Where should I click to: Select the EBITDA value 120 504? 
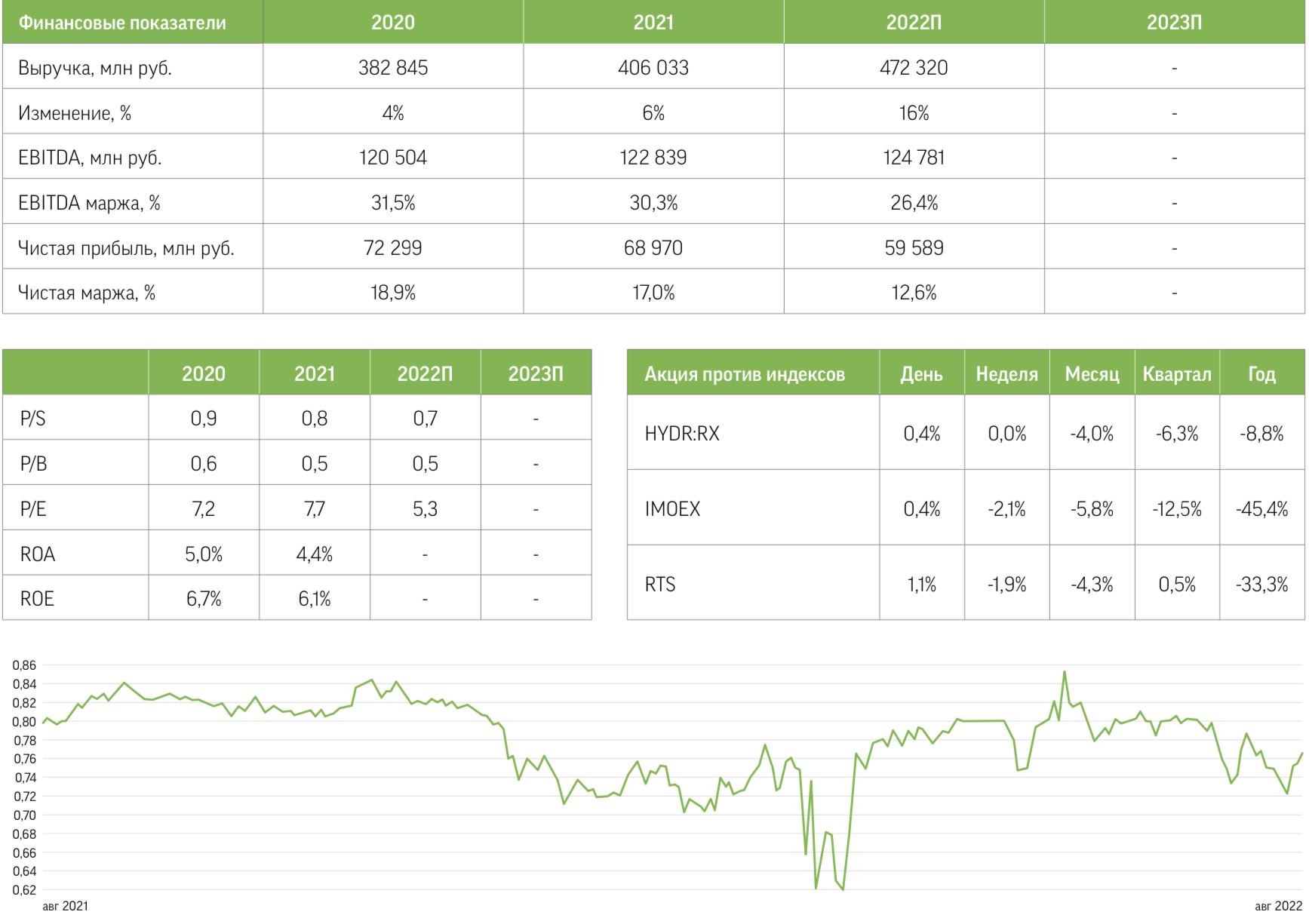click(x=393, y=158)
